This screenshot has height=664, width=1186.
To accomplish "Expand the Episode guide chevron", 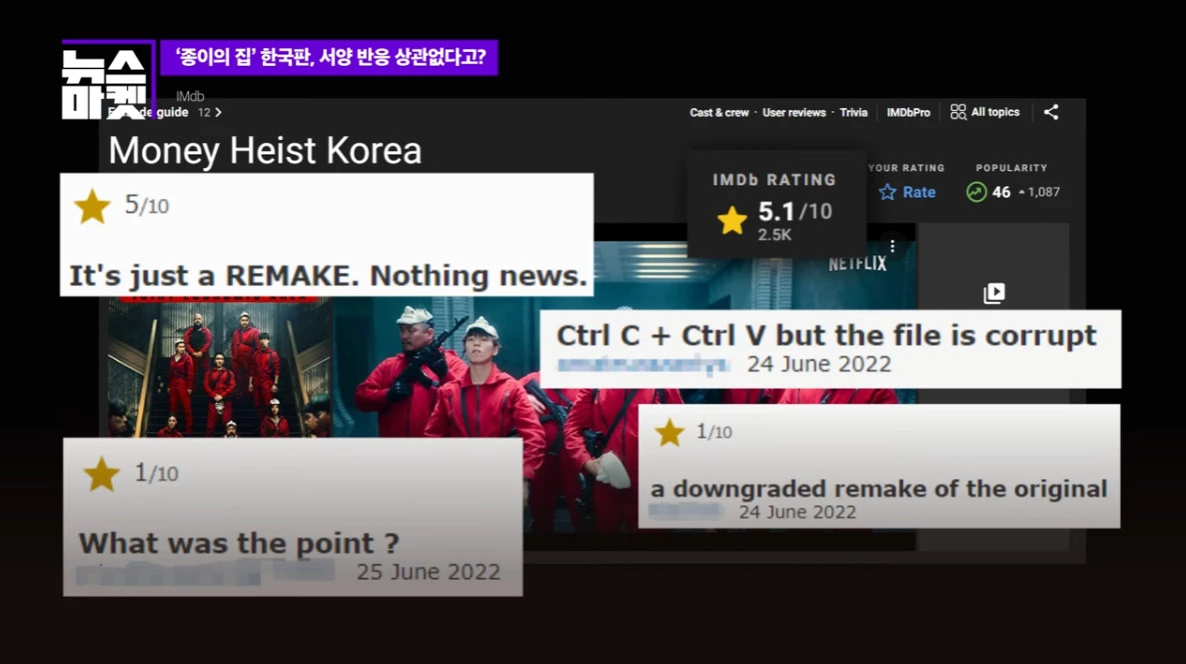I will (218, 112).
